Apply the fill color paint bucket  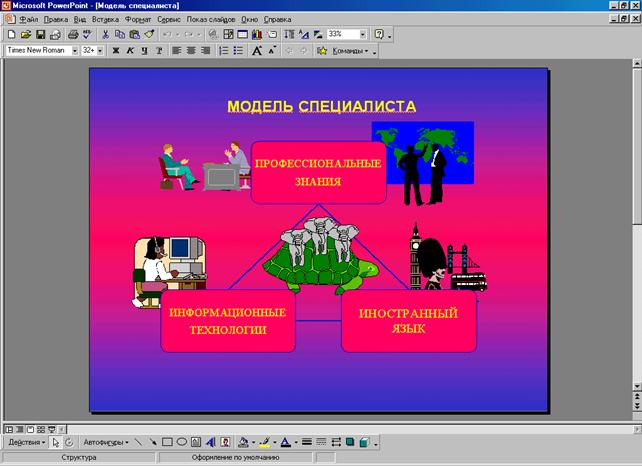click(243, 442)
